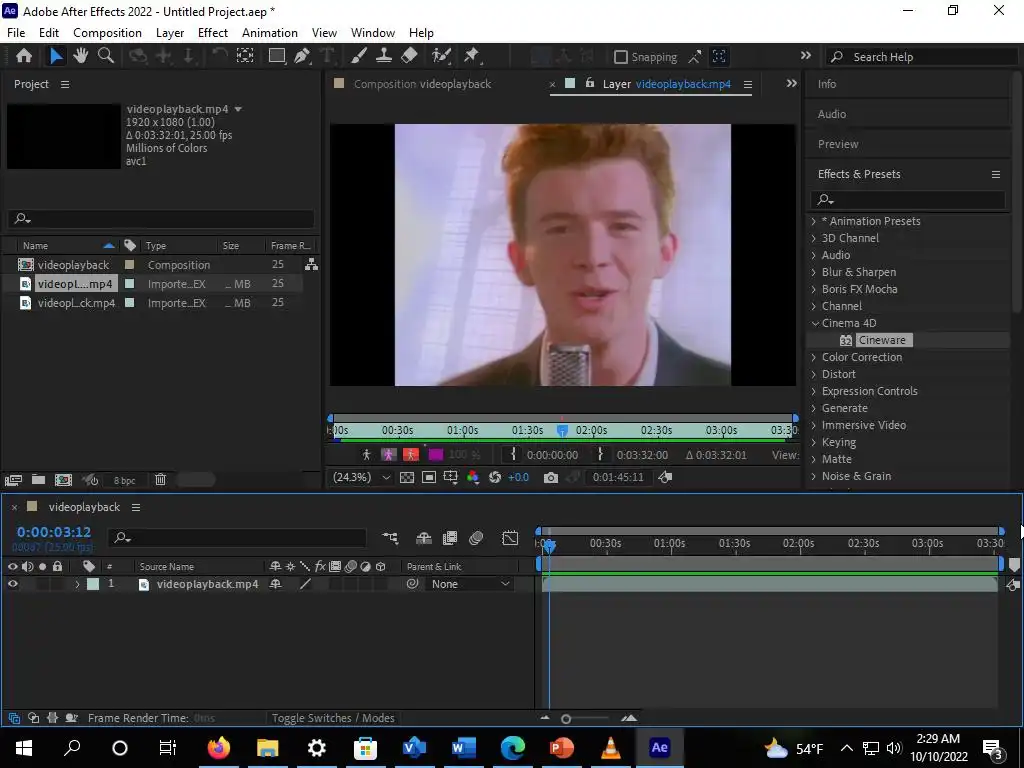Open the File menu
The height and width of the screenshot is (768, 1024).
(16, 33)
